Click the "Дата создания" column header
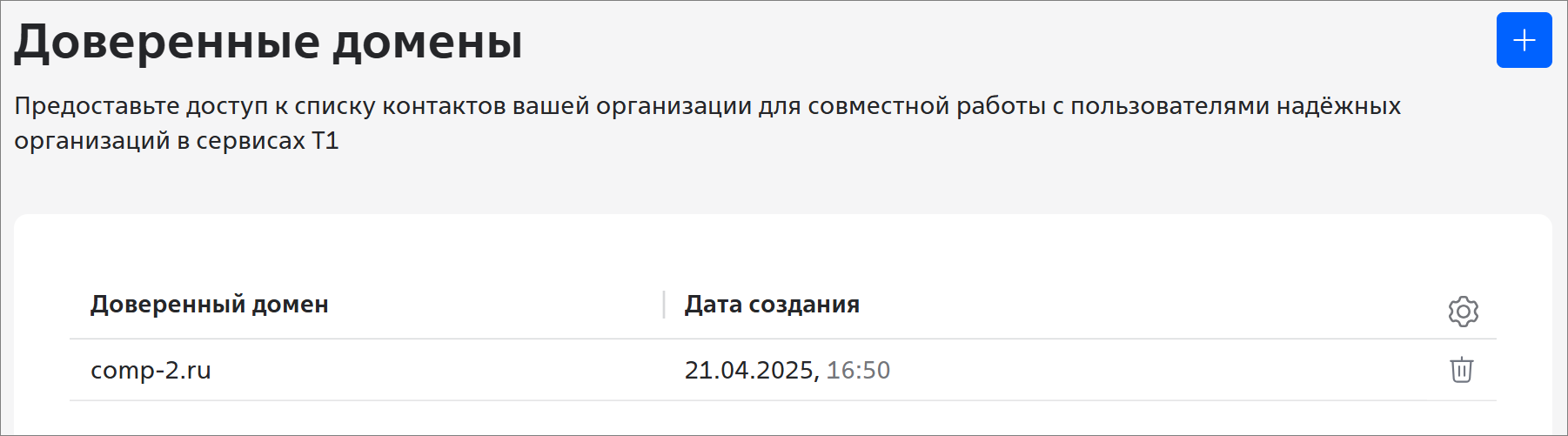The height and width of the screenshot is (436, 1568). [x=771, y=305]
